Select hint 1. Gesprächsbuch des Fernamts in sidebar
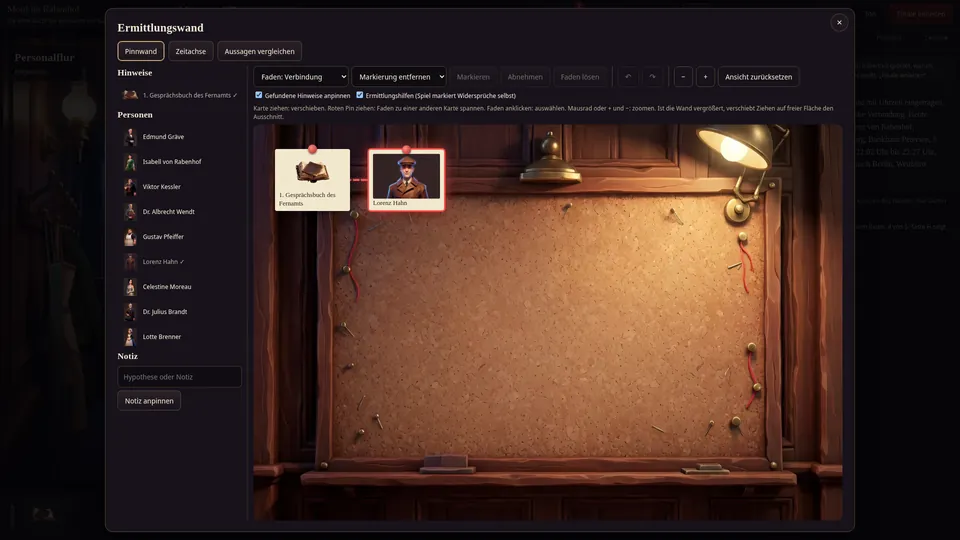 point(180,95)
